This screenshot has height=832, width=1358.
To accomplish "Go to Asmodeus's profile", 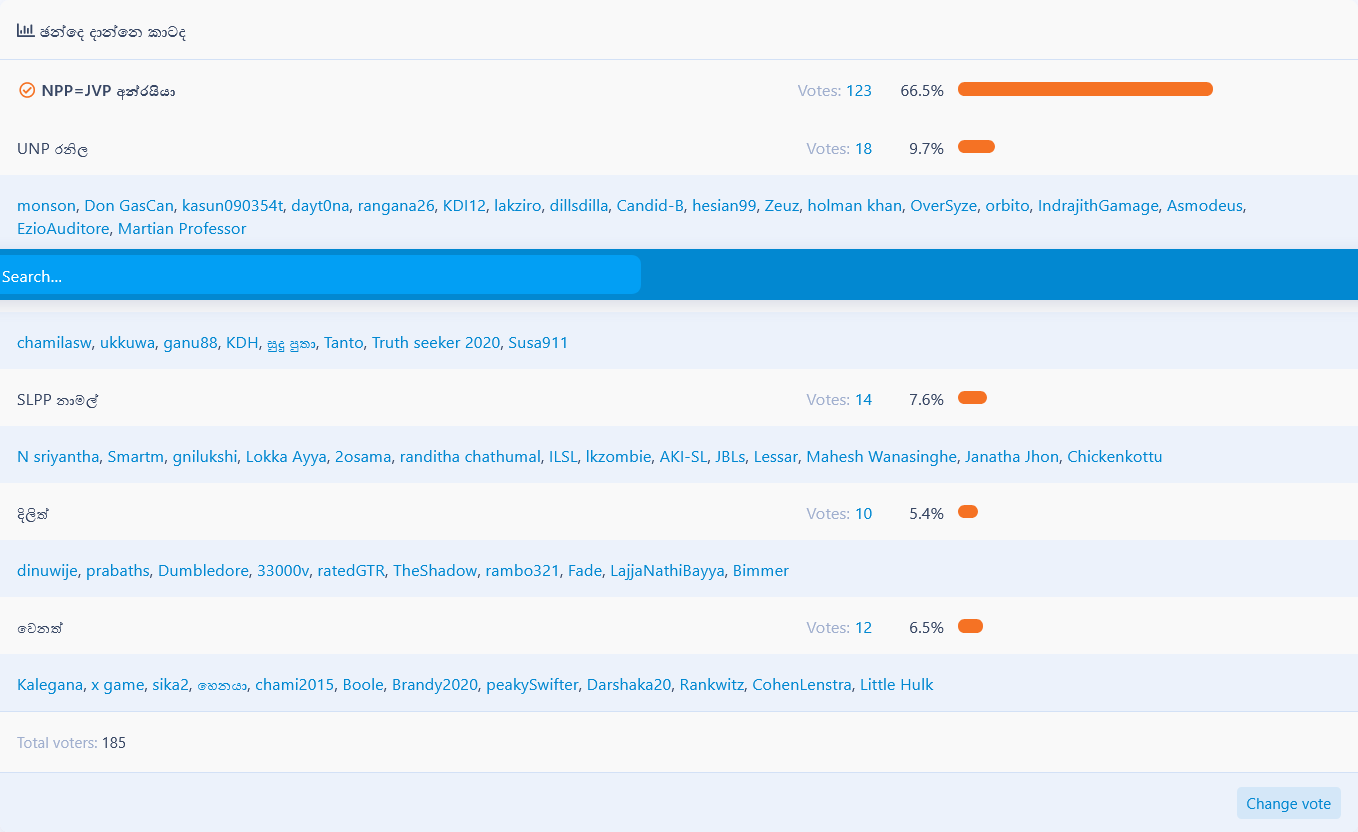I will coord(1205,206).
